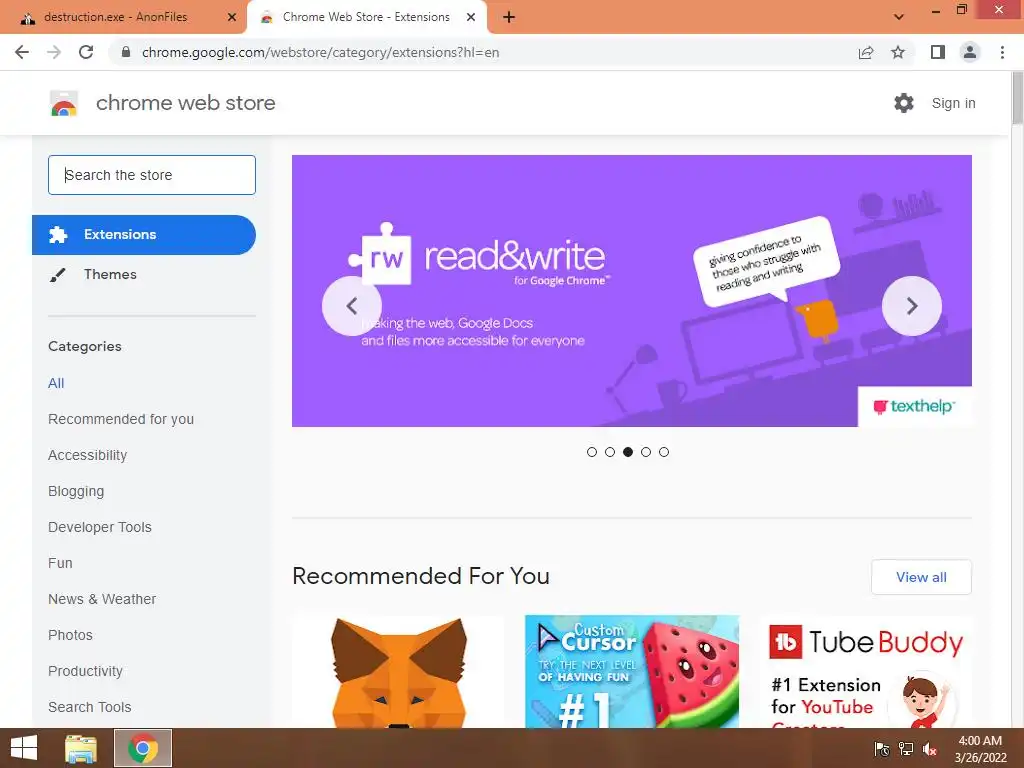Open network status tray icon

coord(906,749)
